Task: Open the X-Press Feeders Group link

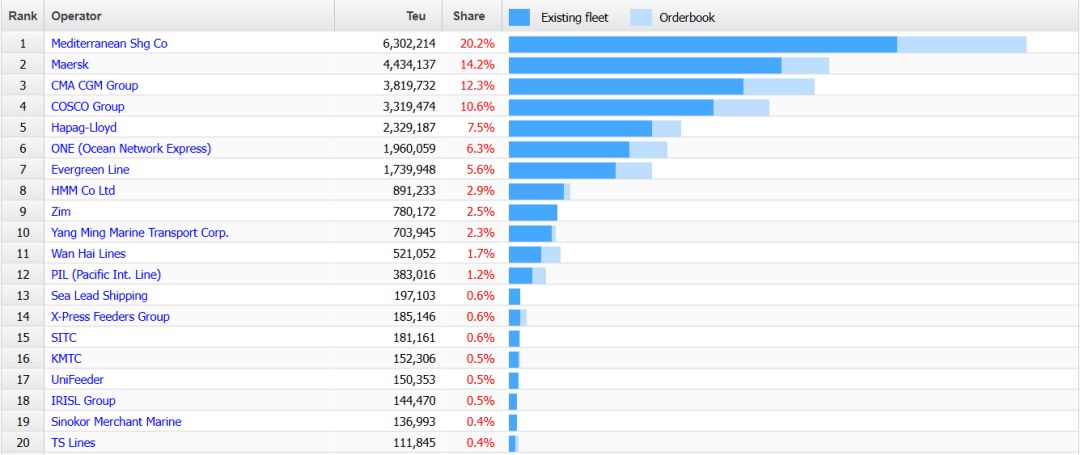Action: click(110, 317)
